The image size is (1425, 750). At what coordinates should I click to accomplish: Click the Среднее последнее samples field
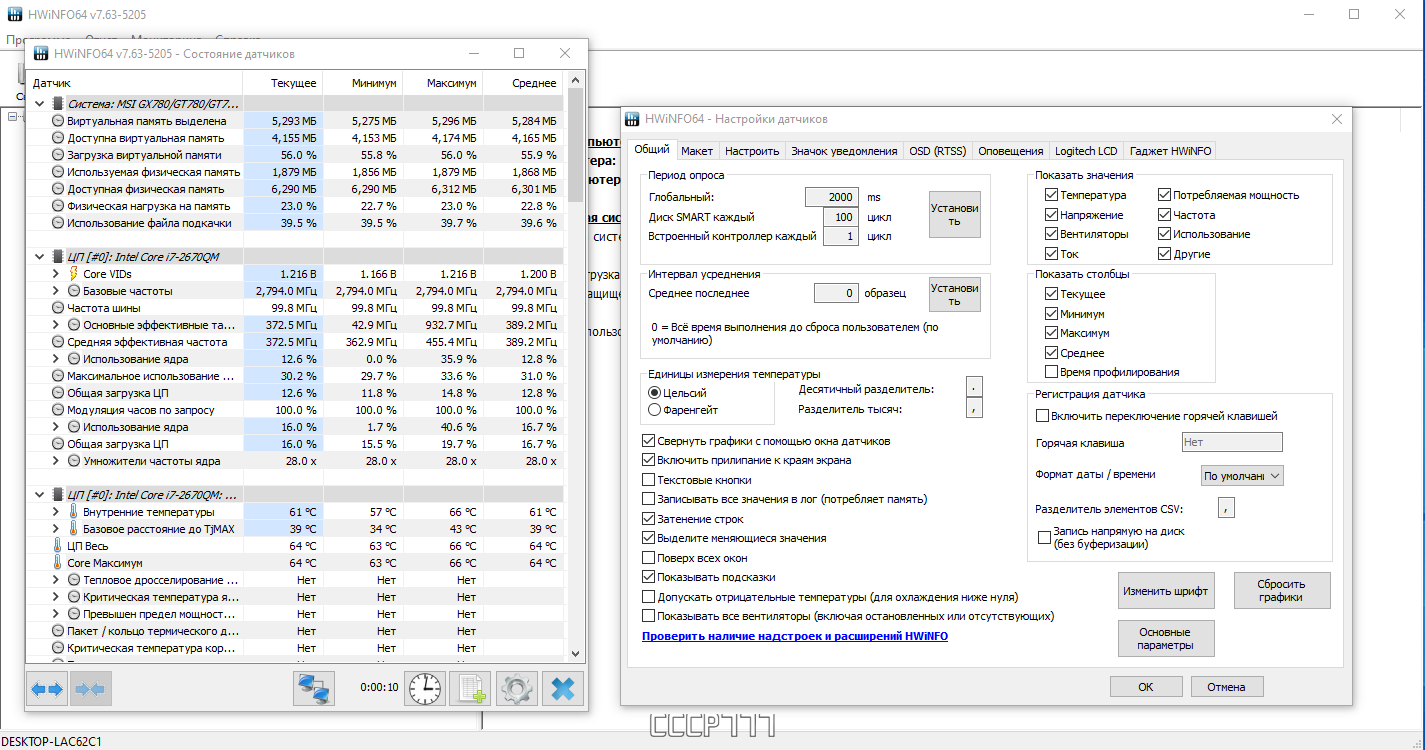(836, 293)
